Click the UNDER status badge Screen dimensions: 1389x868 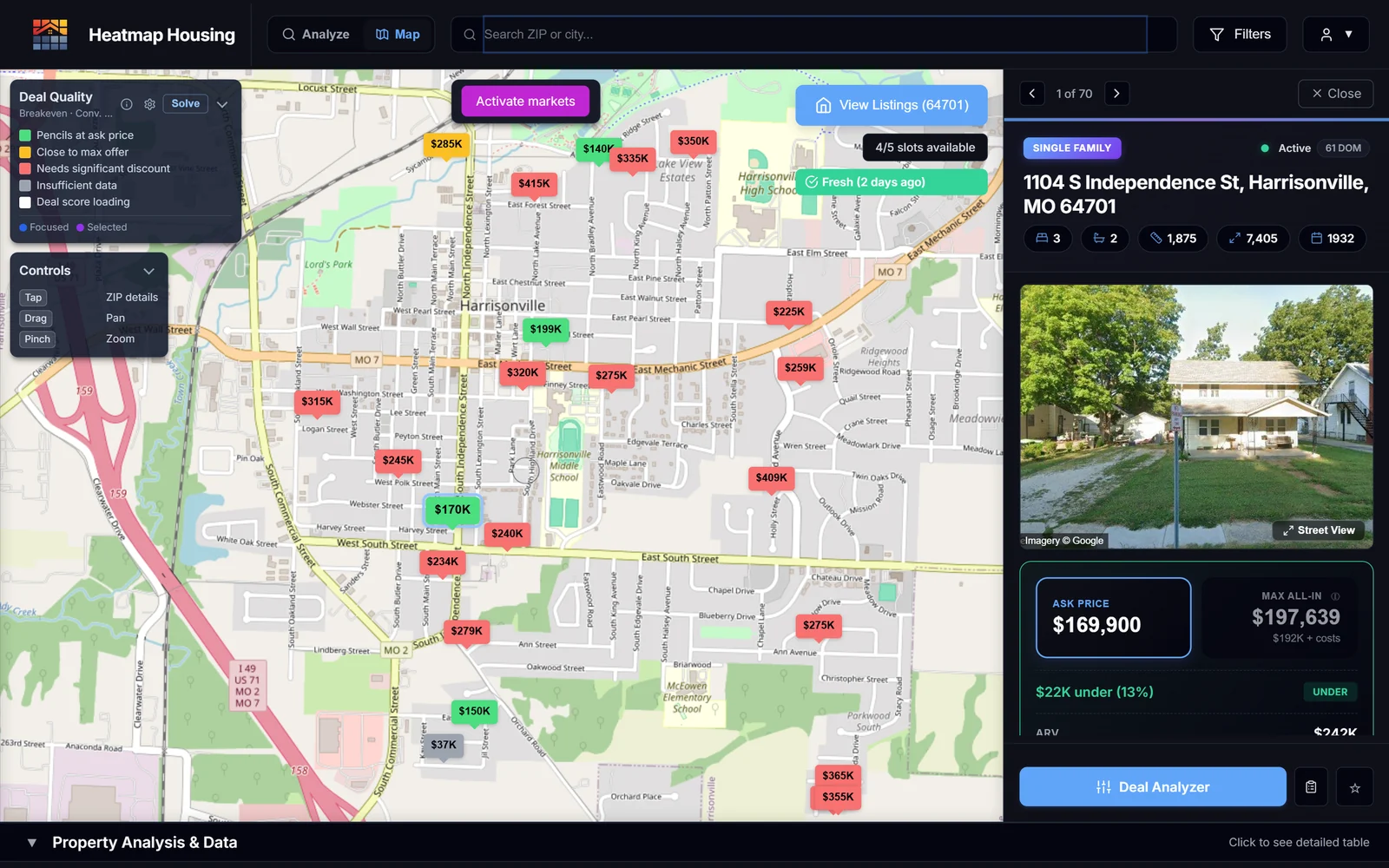(1330, 692)
